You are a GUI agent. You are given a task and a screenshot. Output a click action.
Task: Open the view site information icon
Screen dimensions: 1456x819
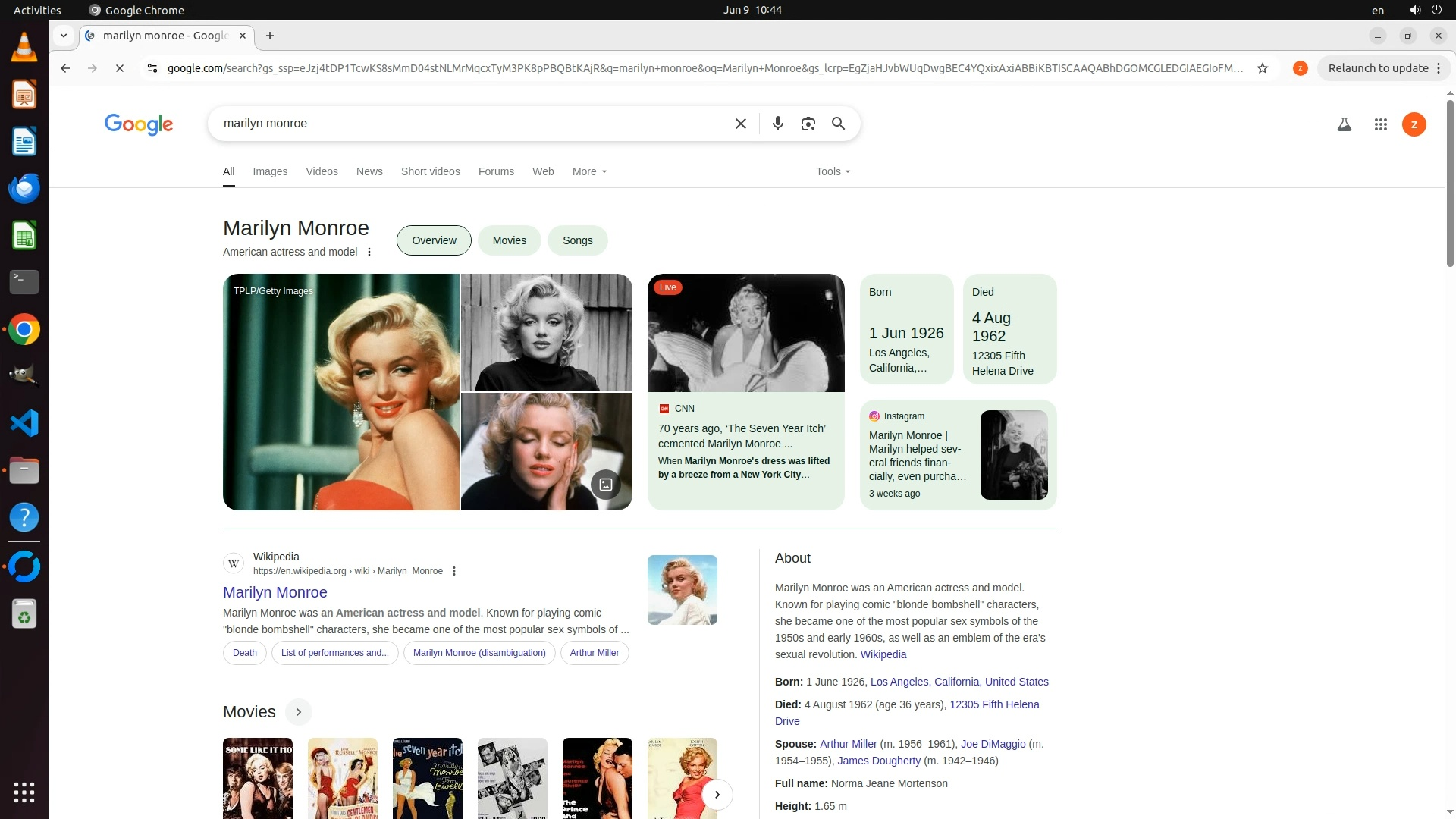tap(152, 68)
